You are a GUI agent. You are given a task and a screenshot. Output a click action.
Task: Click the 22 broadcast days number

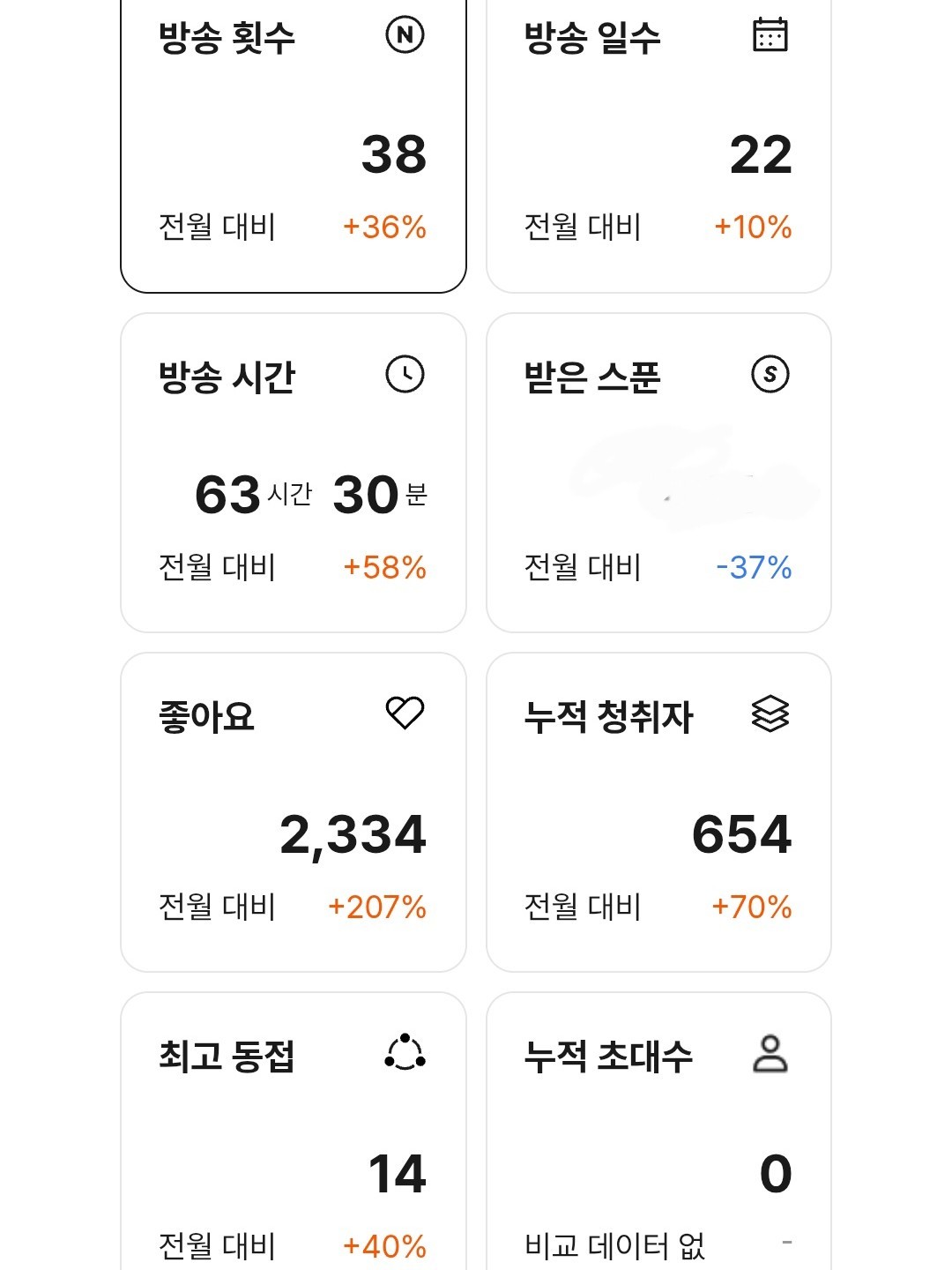click(761, 155)
